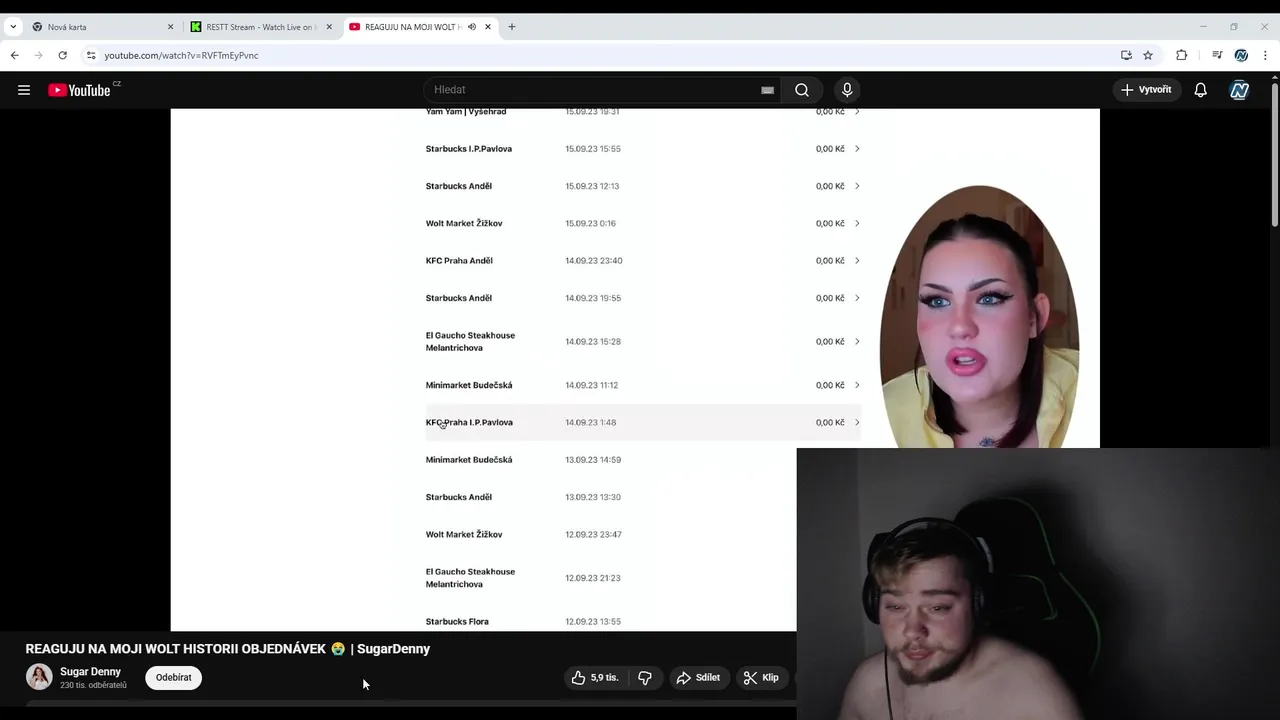
Task: Click the Yam Yam | Vyšehrad row
Action: tap(643, 113)
